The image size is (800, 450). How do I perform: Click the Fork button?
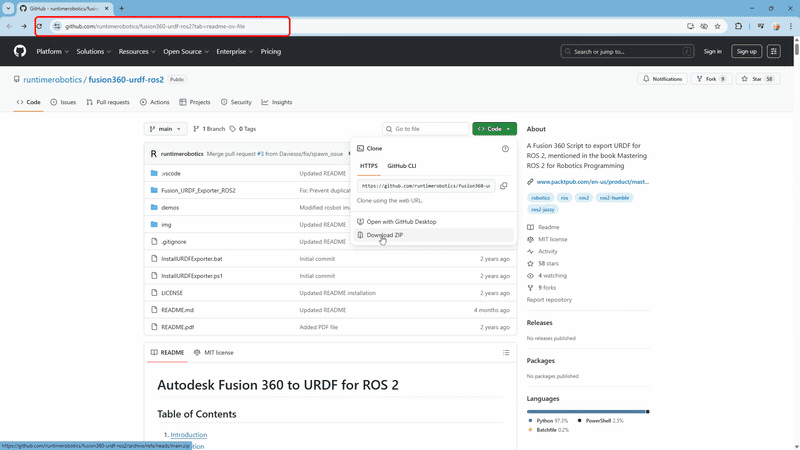(x=711, y=79)
